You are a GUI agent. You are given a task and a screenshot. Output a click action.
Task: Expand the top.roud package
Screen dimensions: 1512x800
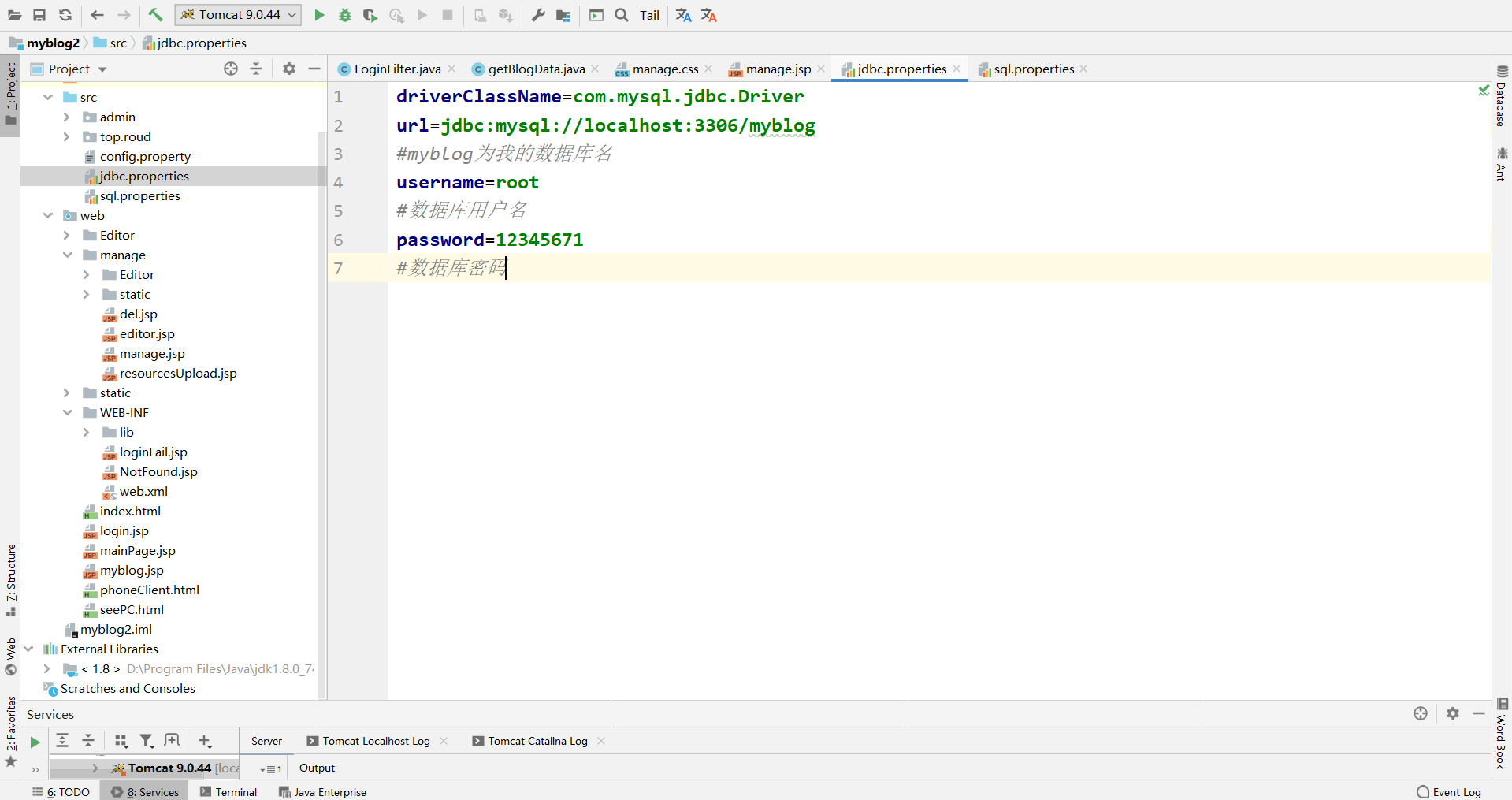(x=66, y=136)
